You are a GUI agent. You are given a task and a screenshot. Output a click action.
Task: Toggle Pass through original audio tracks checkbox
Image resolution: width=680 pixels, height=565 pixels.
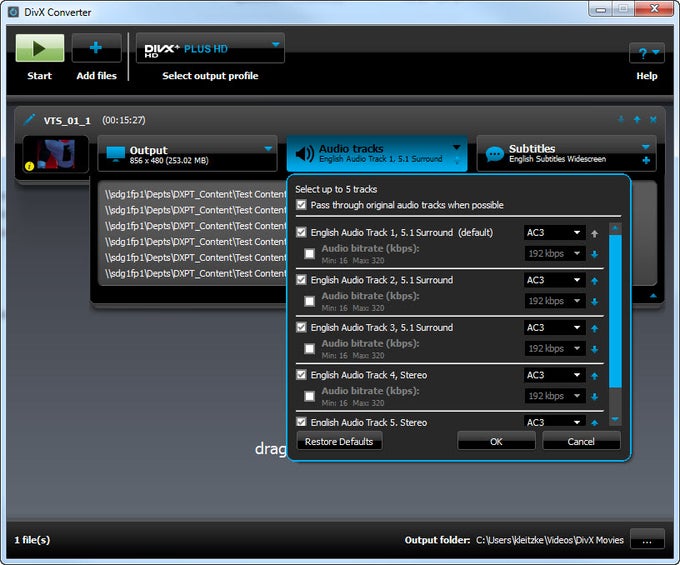[301, 205]
